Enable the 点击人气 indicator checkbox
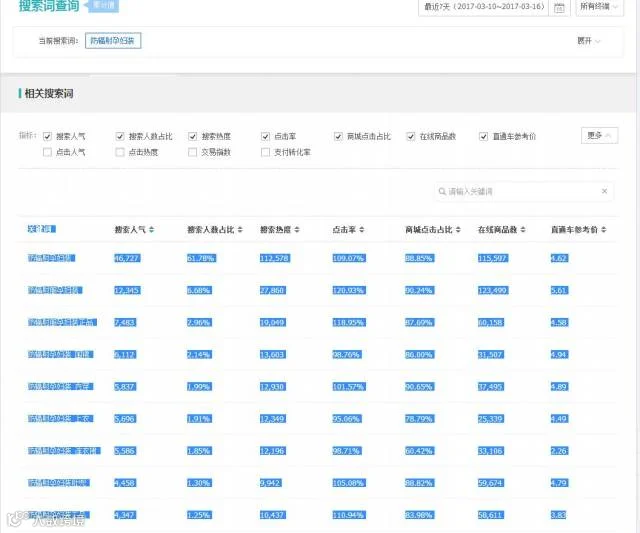Image resolution: width=640 pixels, height=533 pixels. pyautogui.click(x=47, y=152)
